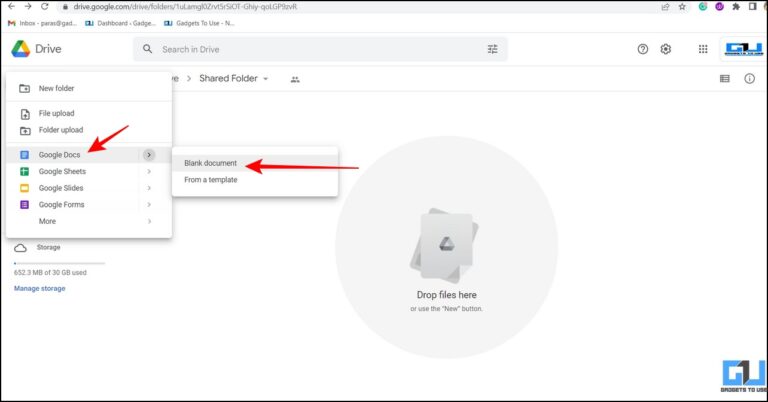Click the shared people icon next to folder
768x402 pixels.
coord(295,79)
